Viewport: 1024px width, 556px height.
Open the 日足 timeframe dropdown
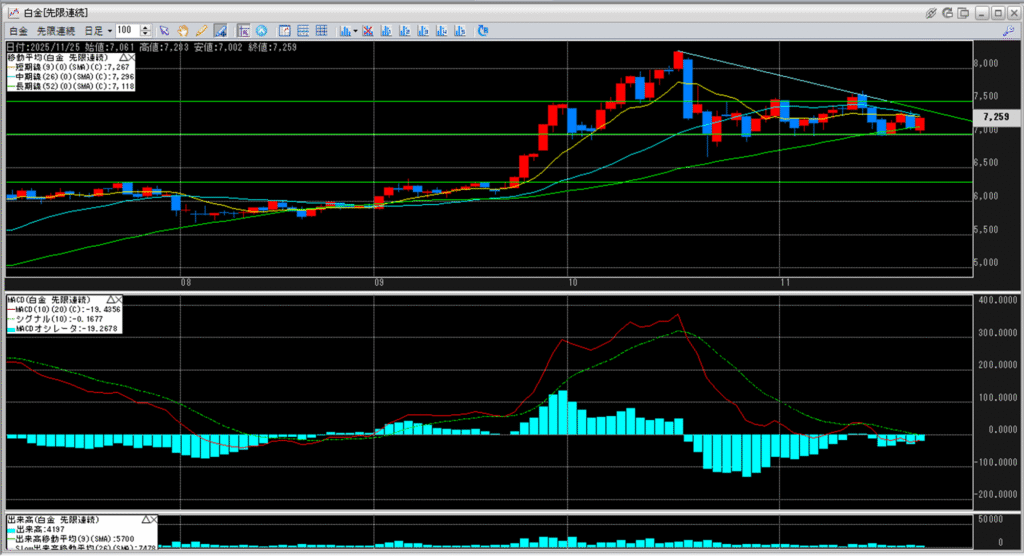109,31
